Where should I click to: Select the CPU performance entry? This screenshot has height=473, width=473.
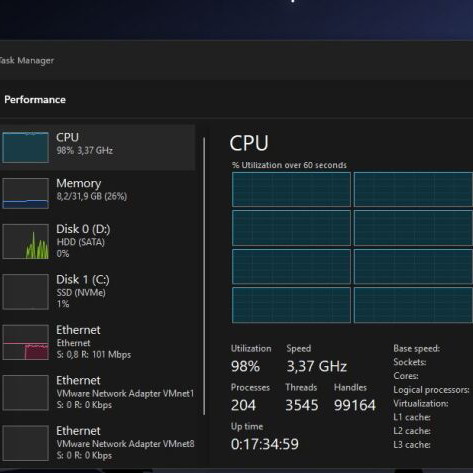pyautogui.click(x=97, y=147)
